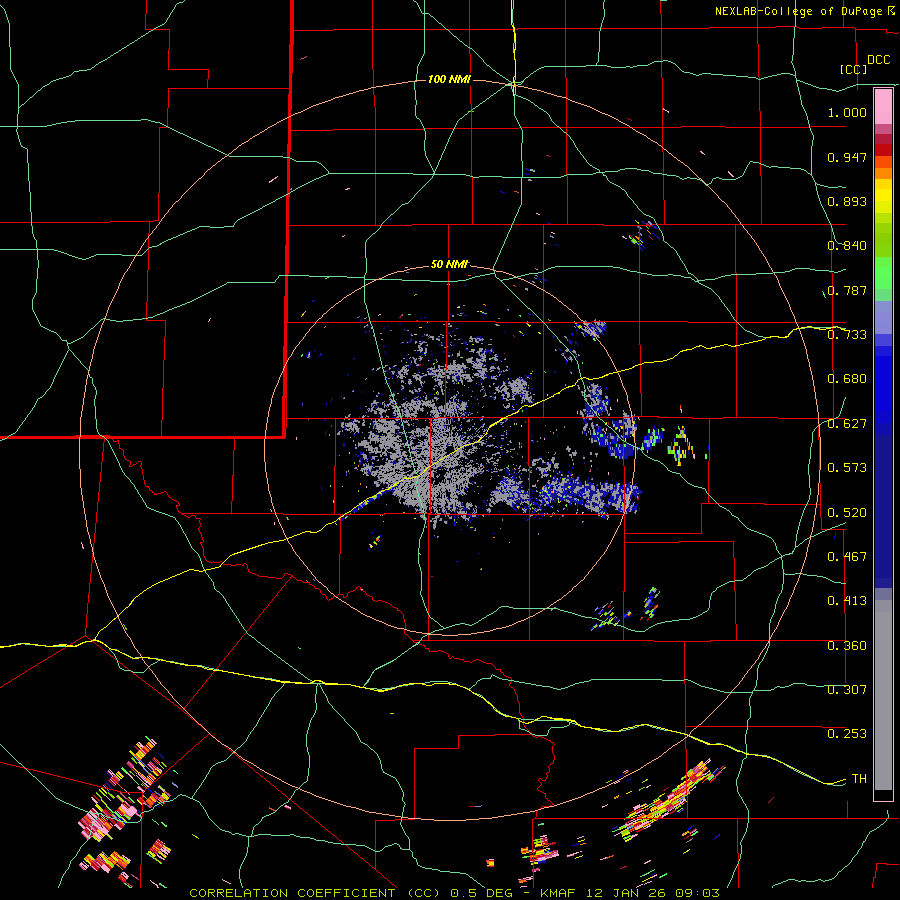Click the 0.893 scale value

[x=847, y=201]
